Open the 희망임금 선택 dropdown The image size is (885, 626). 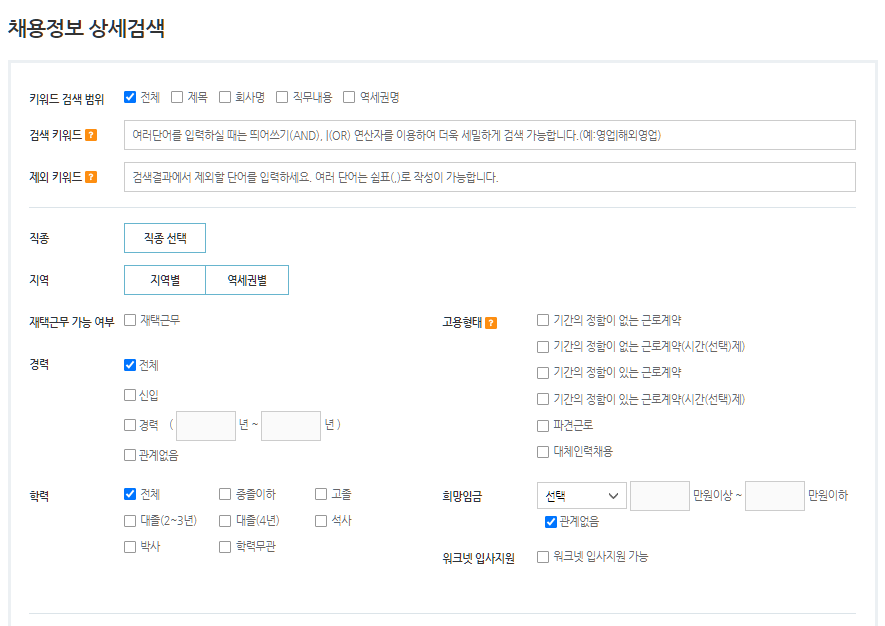(x=582, y=496)
